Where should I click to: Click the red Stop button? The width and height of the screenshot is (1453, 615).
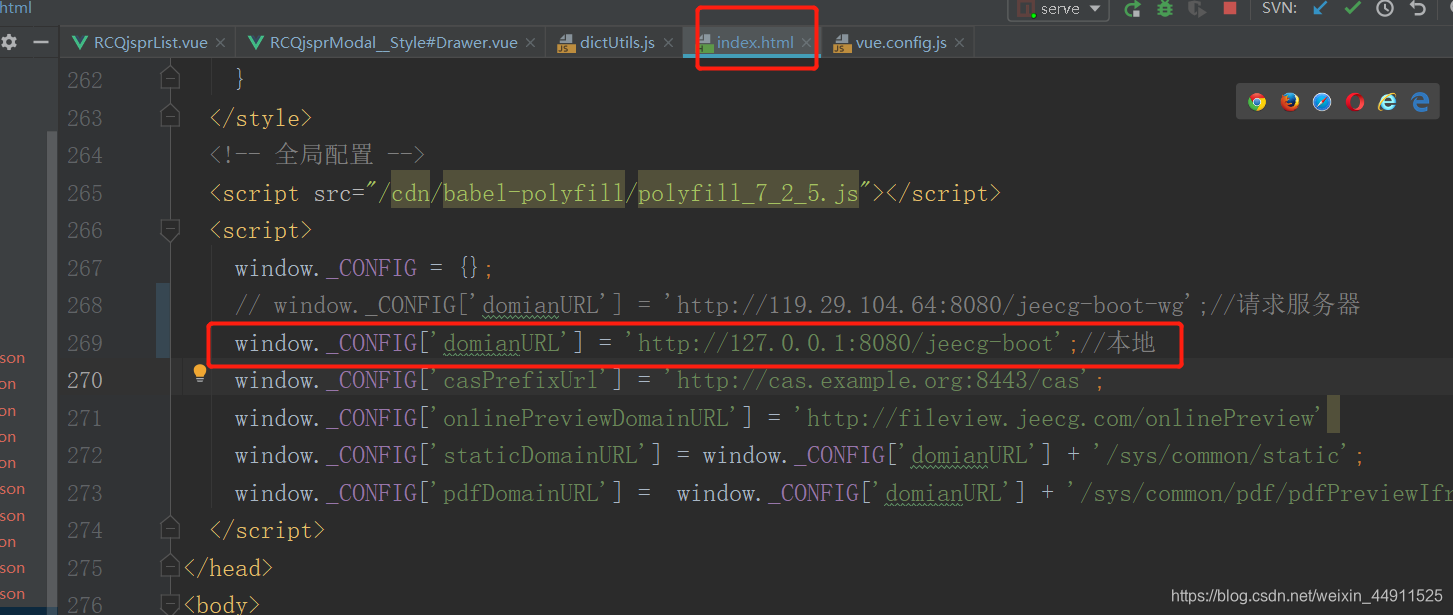pos(1230,8)
